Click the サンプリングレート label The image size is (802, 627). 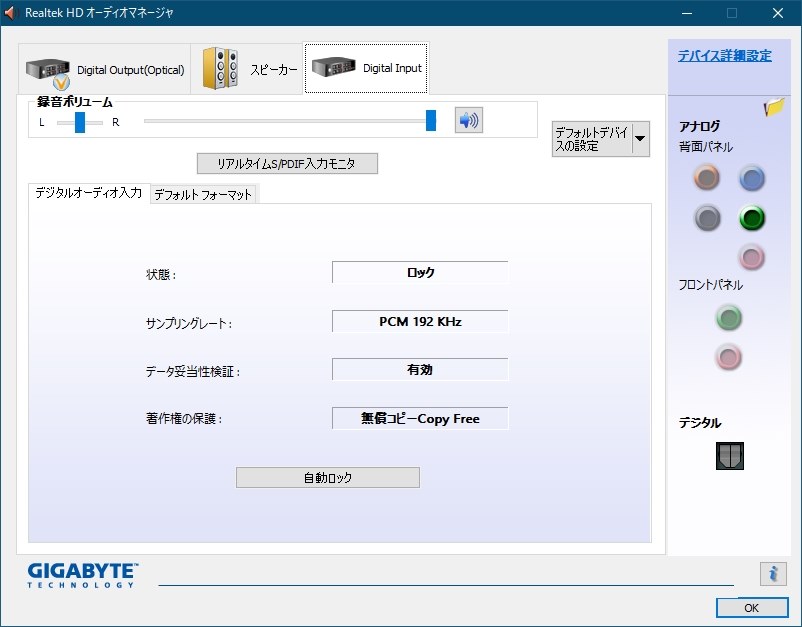point(189,324)
